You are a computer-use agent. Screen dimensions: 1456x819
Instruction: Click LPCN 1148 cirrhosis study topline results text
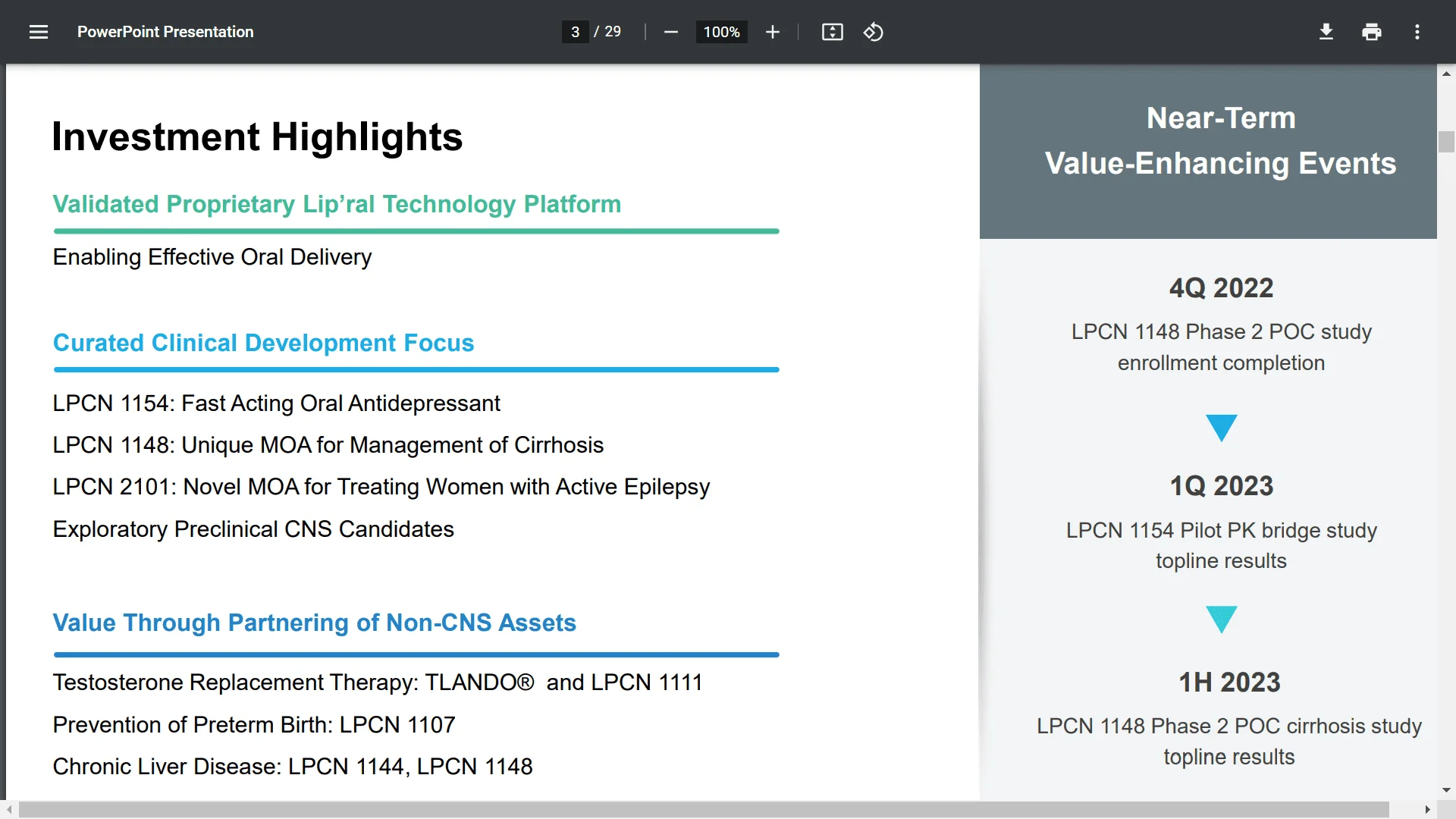point(1229,742)
